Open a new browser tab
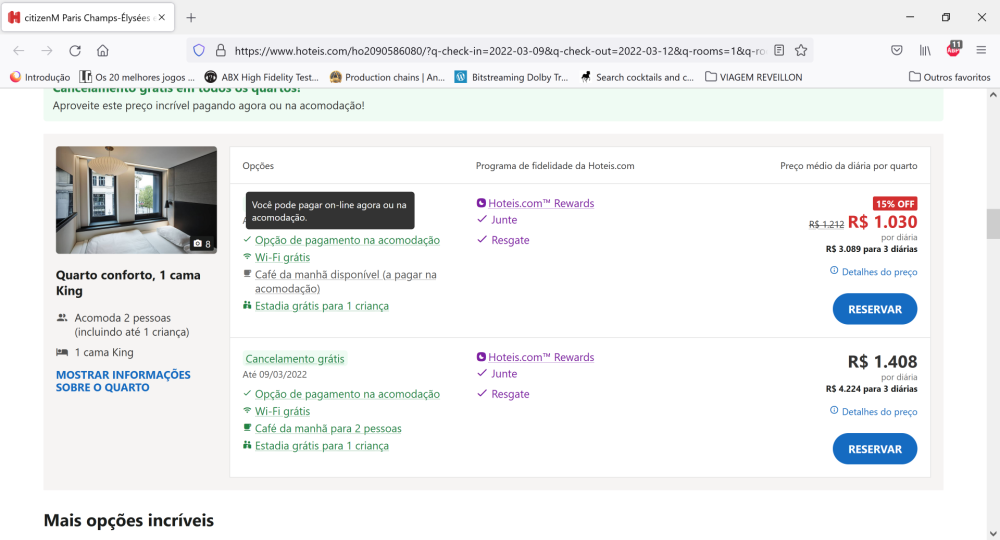This screenshot has width=1000, height=540. pos(191,17)
